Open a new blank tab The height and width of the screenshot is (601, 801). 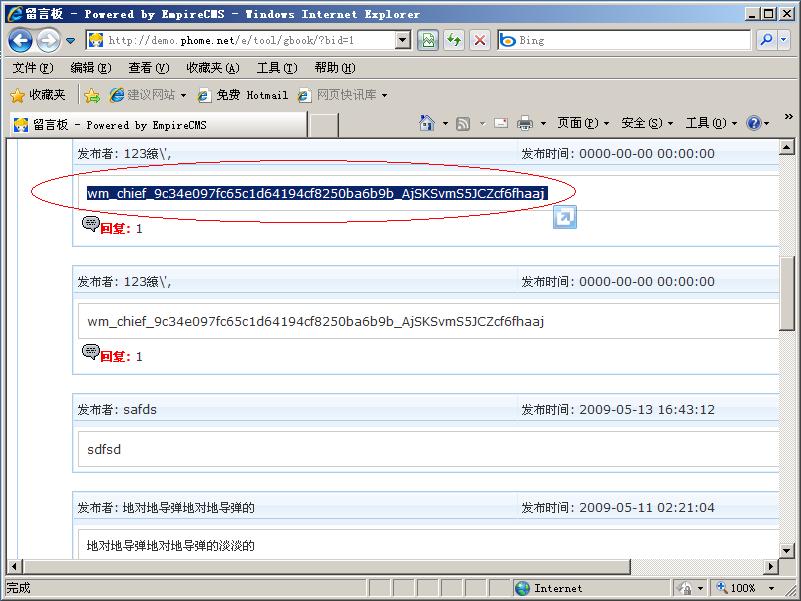point(323,126)
